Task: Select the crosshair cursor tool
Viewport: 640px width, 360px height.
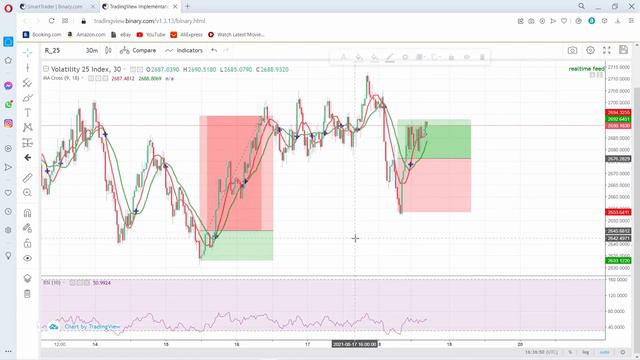Action: (x=27, y=52)
